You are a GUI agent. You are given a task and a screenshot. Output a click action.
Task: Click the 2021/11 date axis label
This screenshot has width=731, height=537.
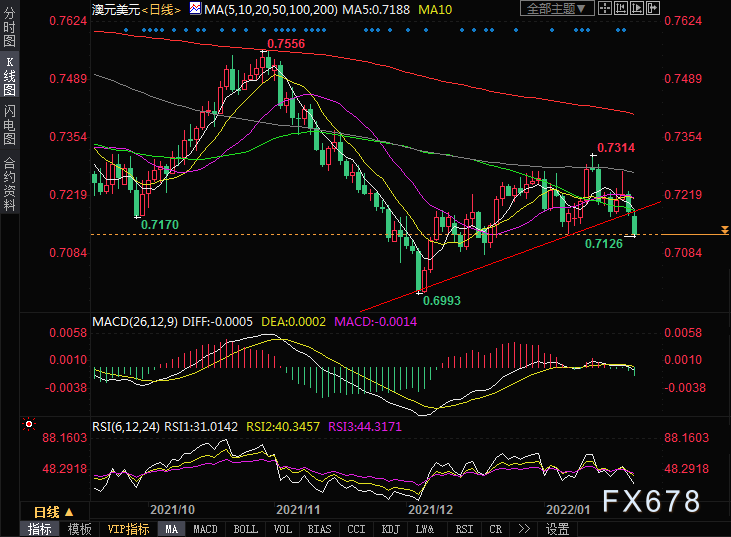298,509
